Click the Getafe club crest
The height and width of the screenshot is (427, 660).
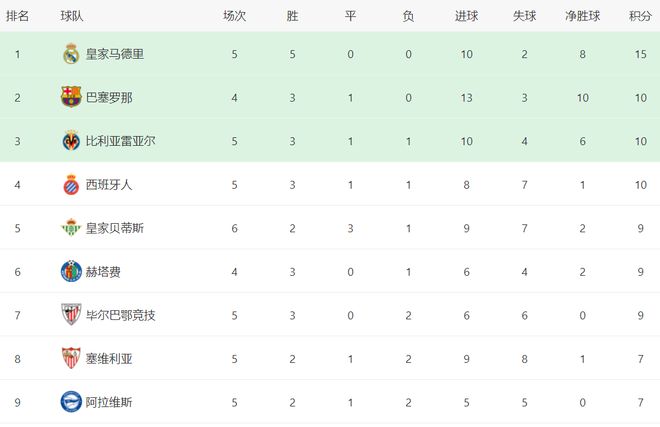click(71, 271)
